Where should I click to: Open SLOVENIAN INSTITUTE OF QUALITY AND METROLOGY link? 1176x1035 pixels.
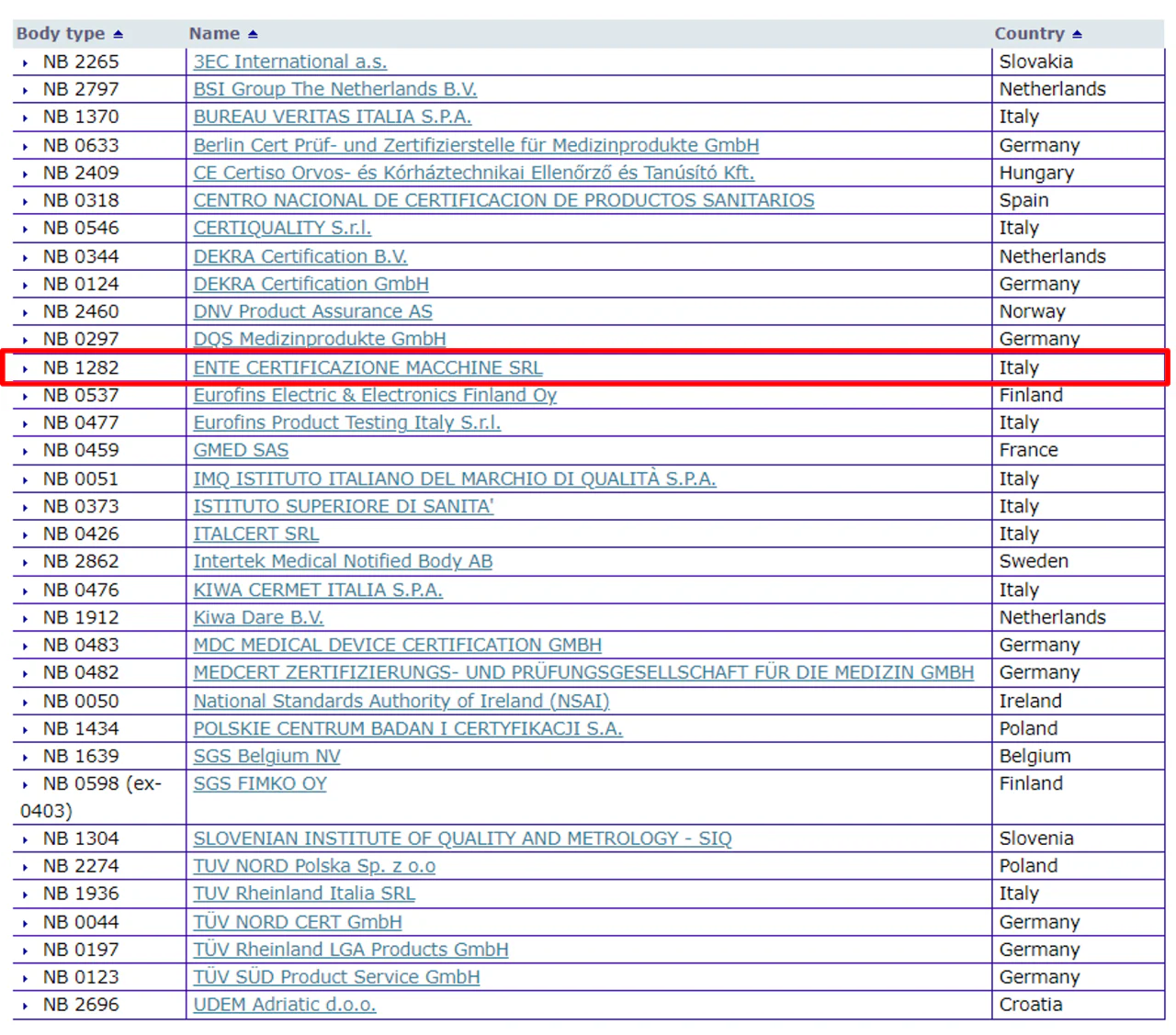click(463, 838)
